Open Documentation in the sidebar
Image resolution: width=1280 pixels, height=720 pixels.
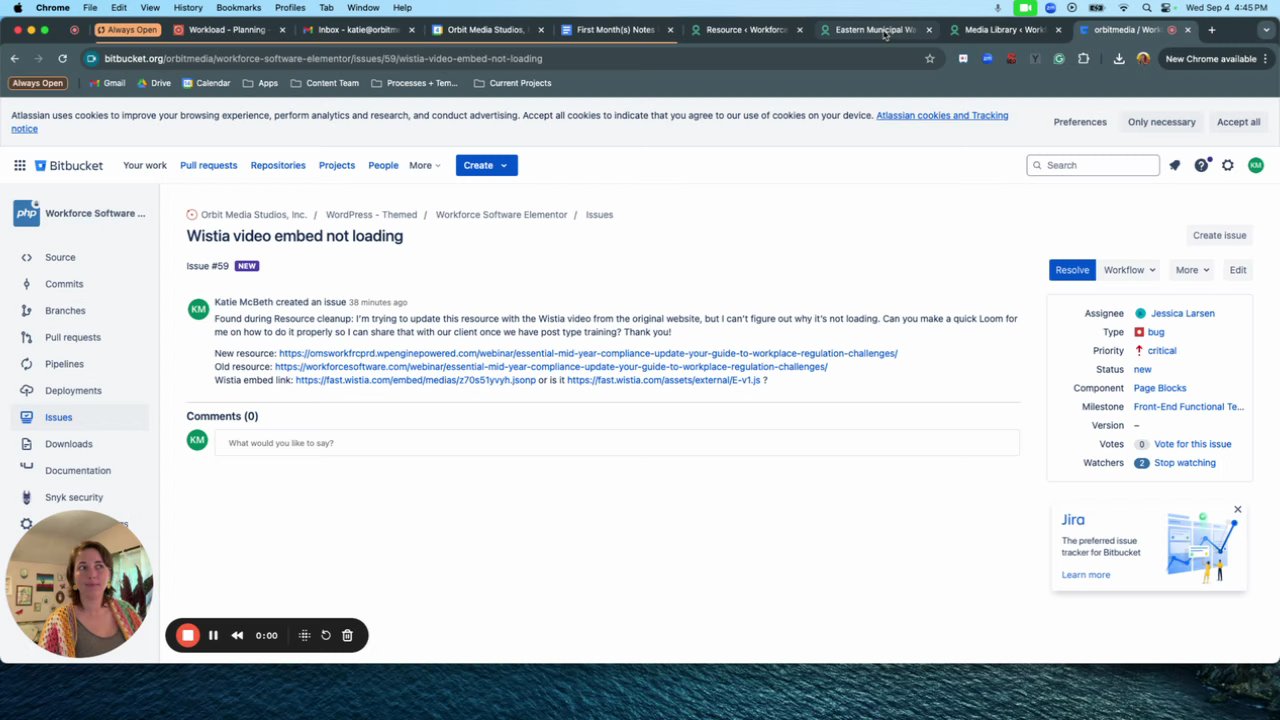78,471
